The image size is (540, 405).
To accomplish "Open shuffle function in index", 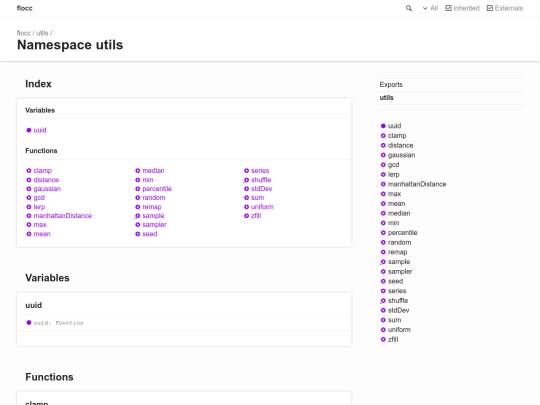I will pos(261,180).
